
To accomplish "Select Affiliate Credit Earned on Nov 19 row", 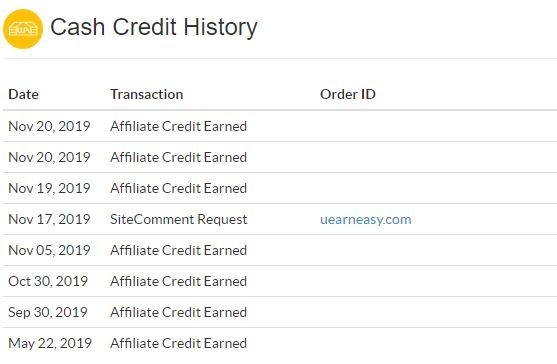I will 179,188.
